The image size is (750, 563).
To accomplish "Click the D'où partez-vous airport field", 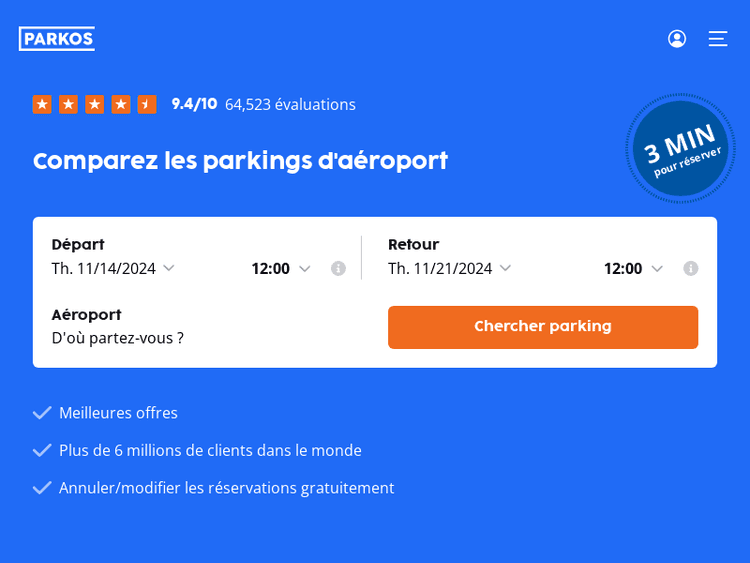I will 118,338.
